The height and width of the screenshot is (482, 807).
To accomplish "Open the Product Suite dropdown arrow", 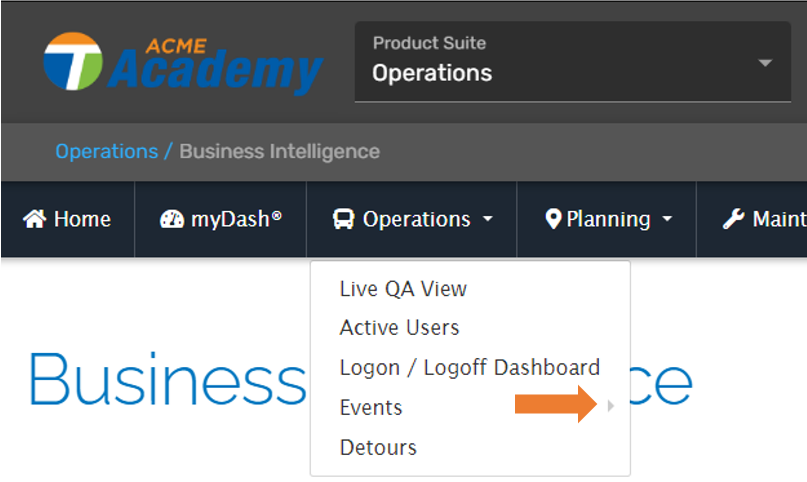I will (x=765, y=63).
